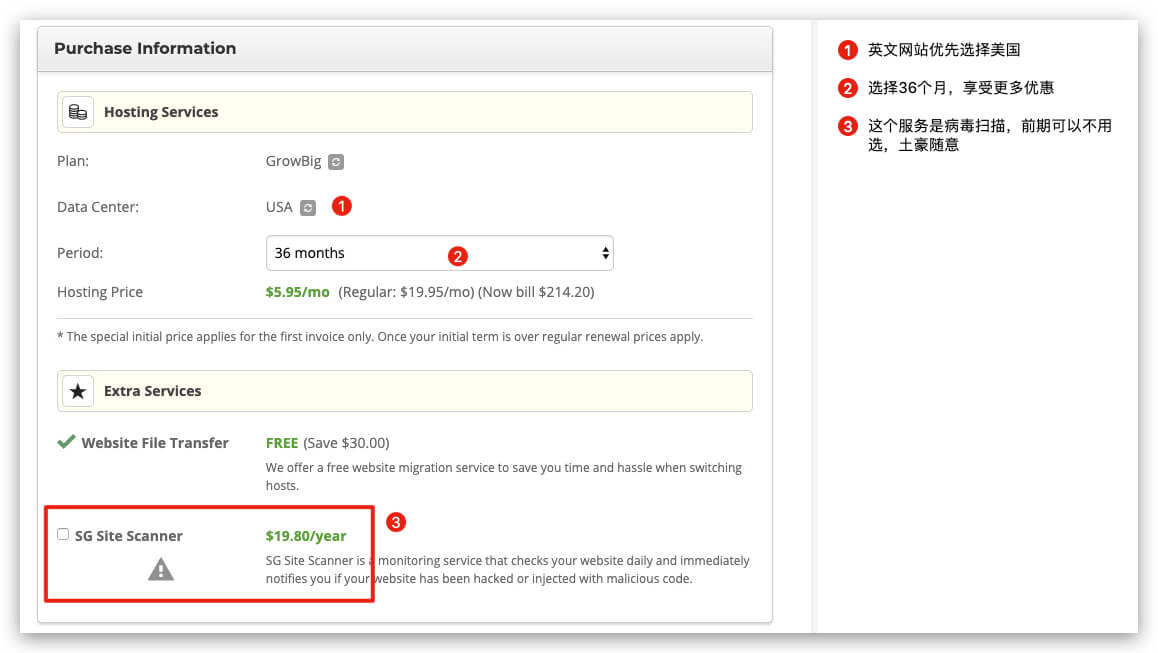Click the Purchase Information panel header
This screenshot has width=1158, height=653.
[x=145, y=48]
